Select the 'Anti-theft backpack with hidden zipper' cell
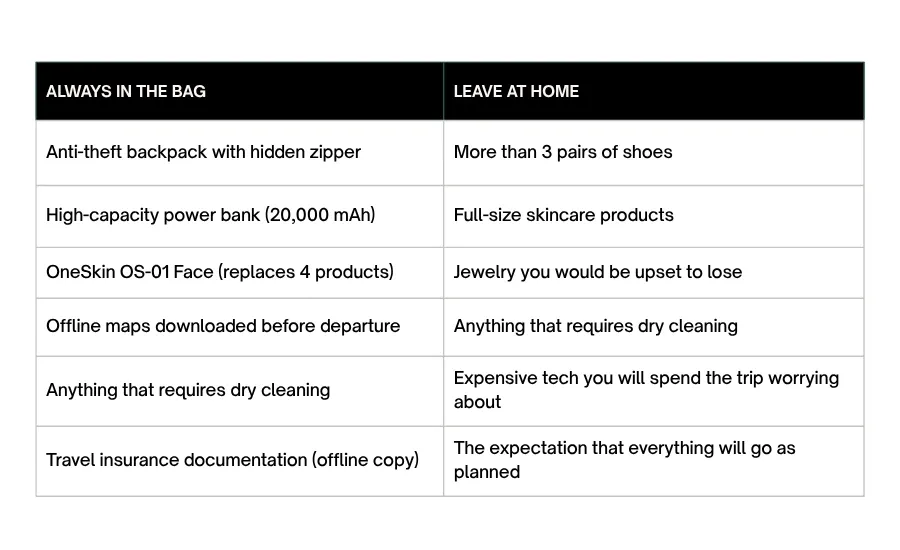The height and width of the screenshot is (550, 900). [x=203, y=152]
